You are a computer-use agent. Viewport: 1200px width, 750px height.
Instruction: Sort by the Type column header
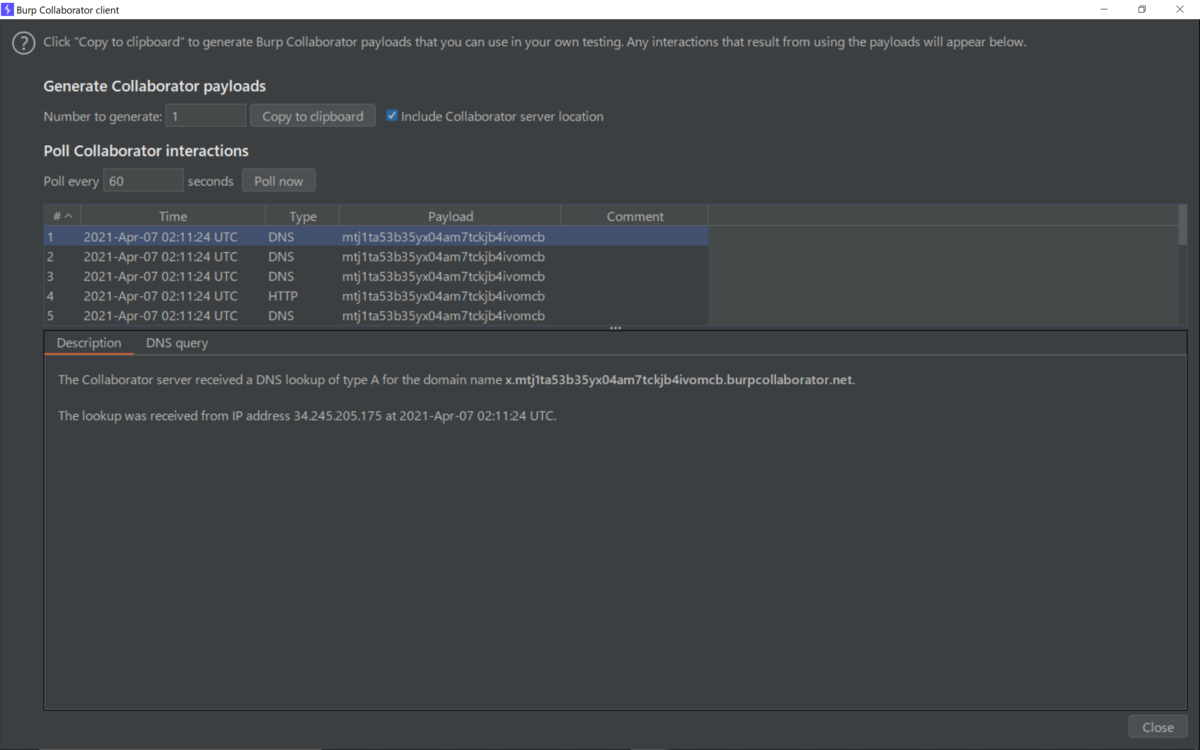pos(303,216)
